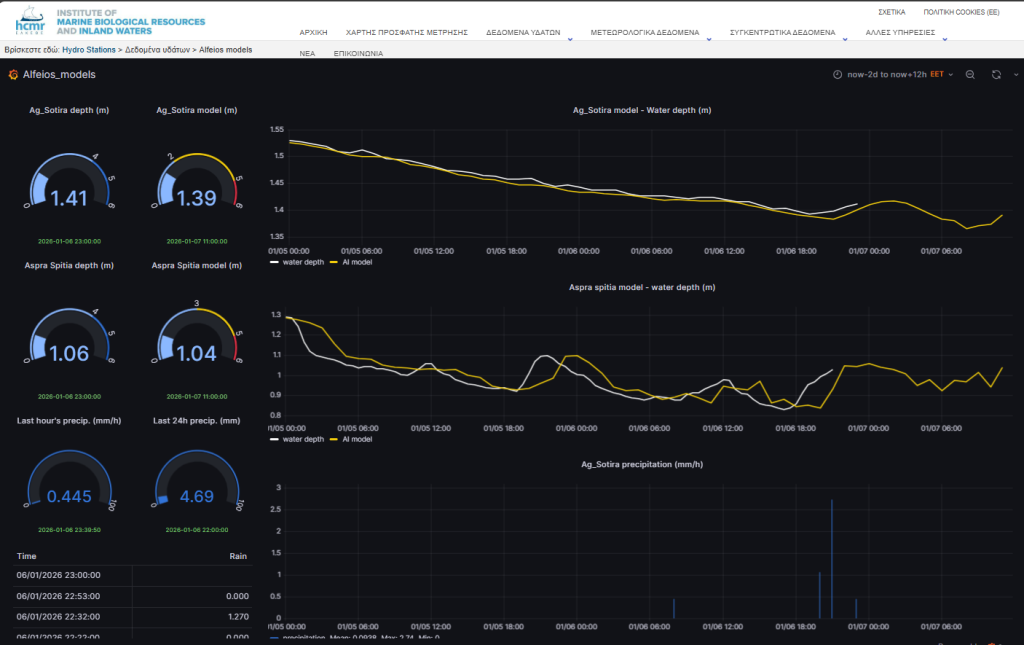Click the tallest precipitation bar in chart
1024x645 pixels.
point(831,558)
